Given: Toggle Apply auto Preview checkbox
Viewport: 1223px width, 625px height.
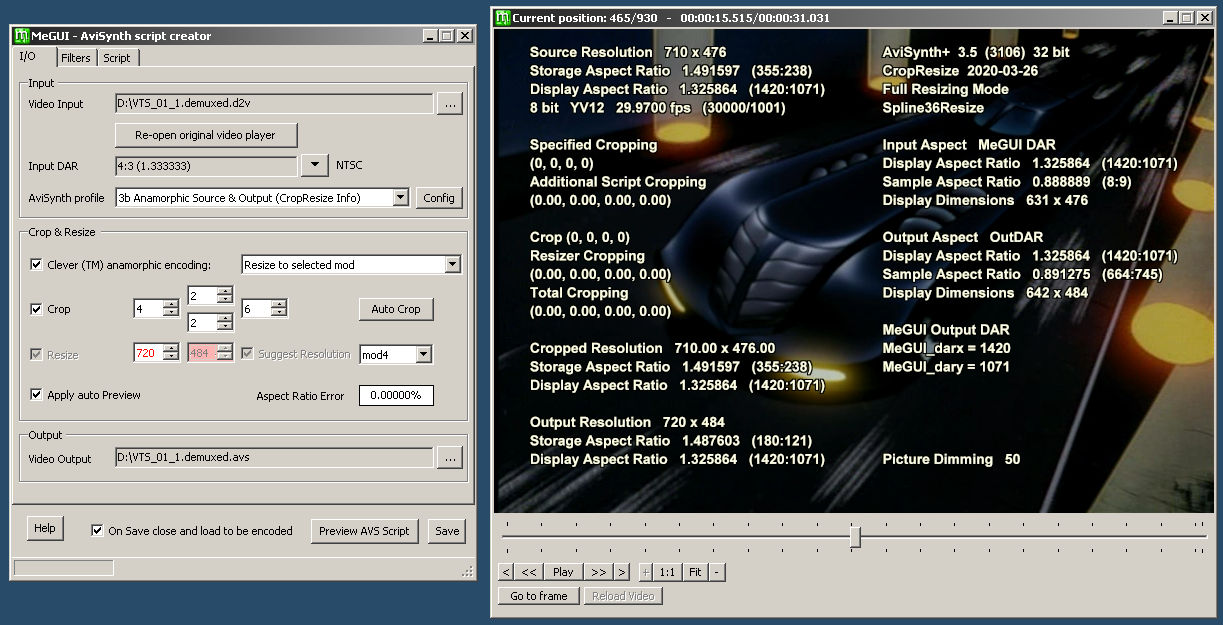Looking at the screenshot, I should tap(37, 395).
